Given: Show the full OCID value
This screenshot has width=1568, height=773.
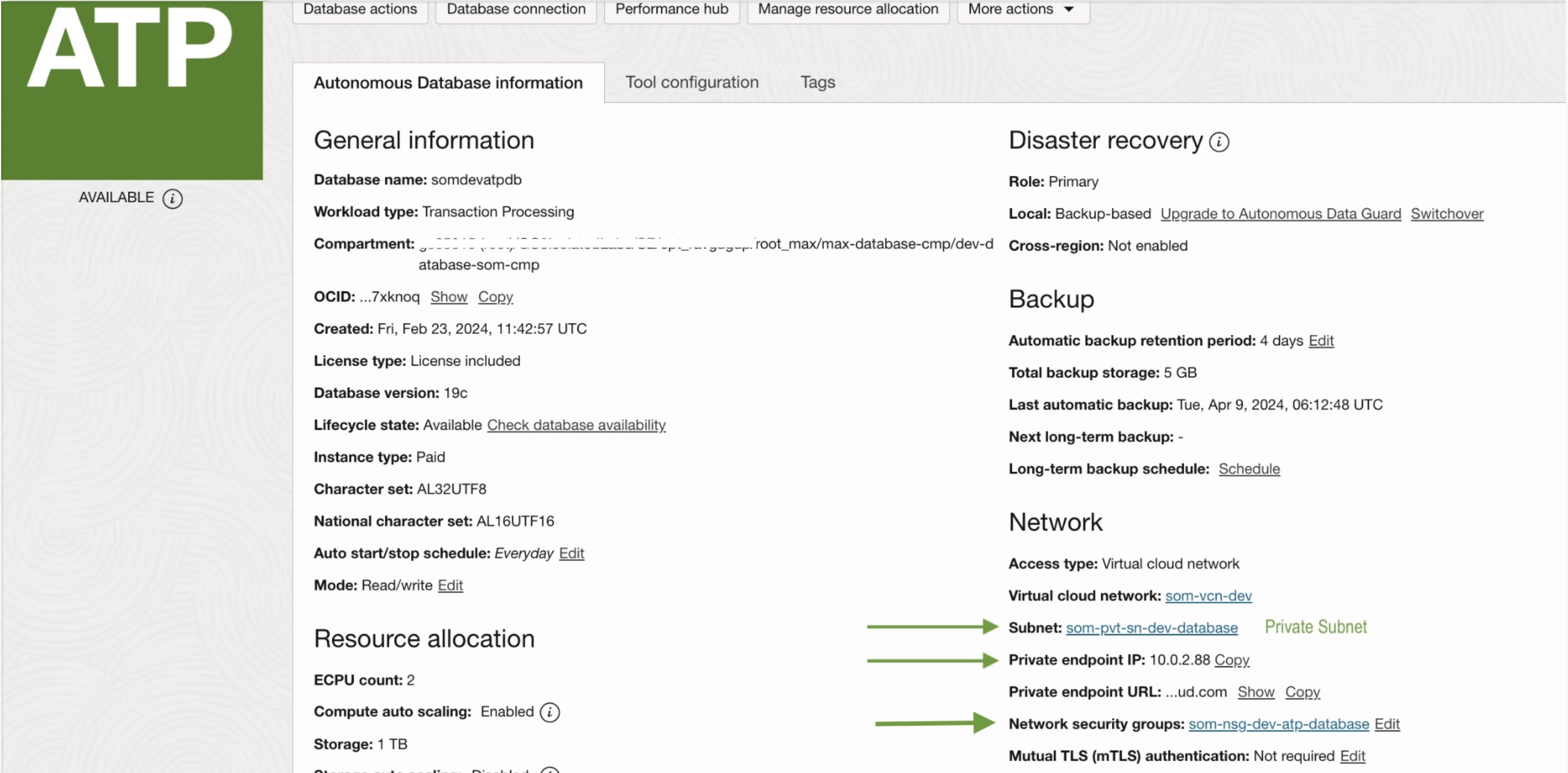Looking at the screenshot, I should (x=449, y=297).
